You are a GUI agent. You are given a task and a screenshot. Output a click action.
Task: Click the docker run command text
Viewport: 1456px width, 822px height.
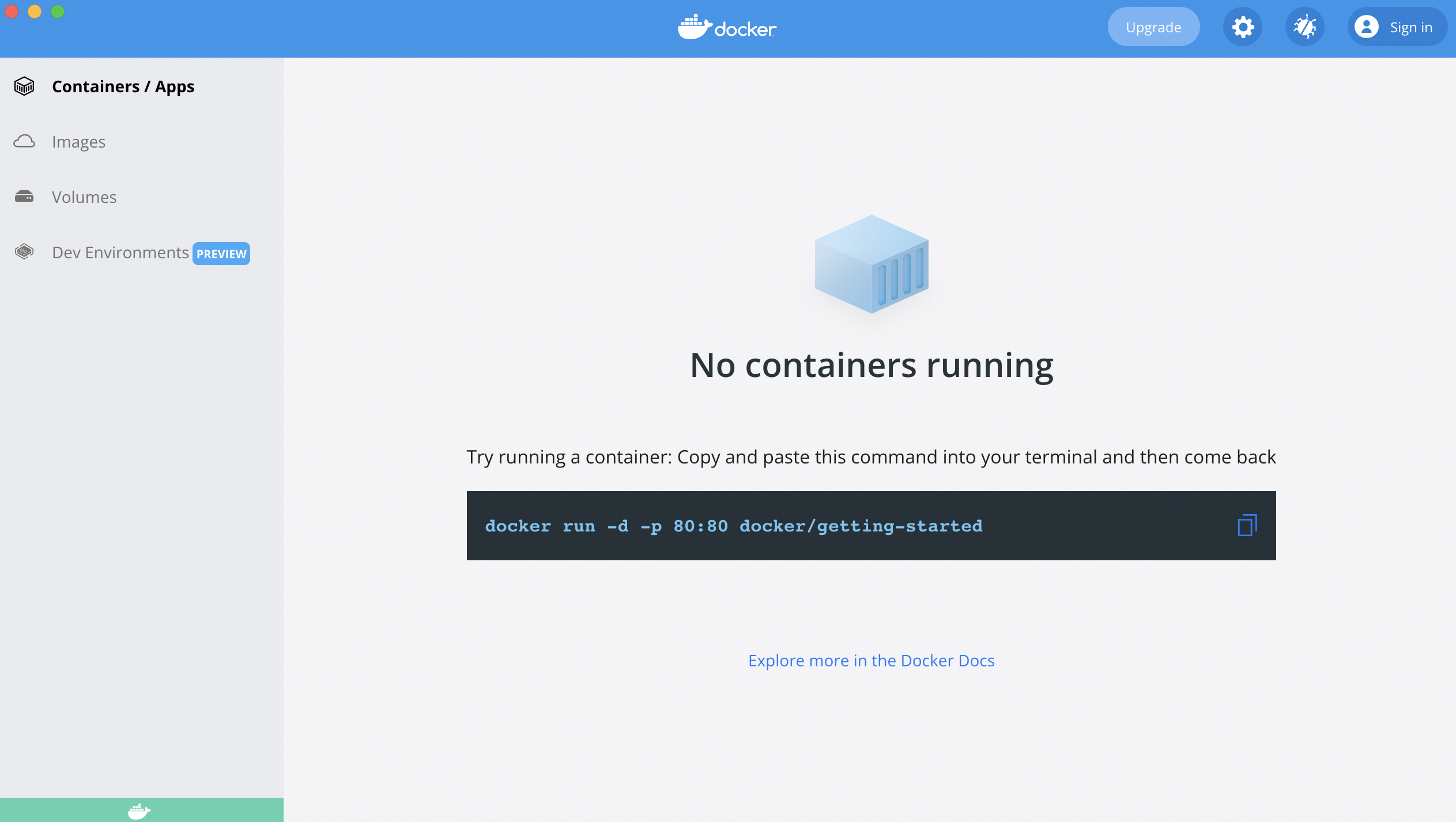coord(733,526)
